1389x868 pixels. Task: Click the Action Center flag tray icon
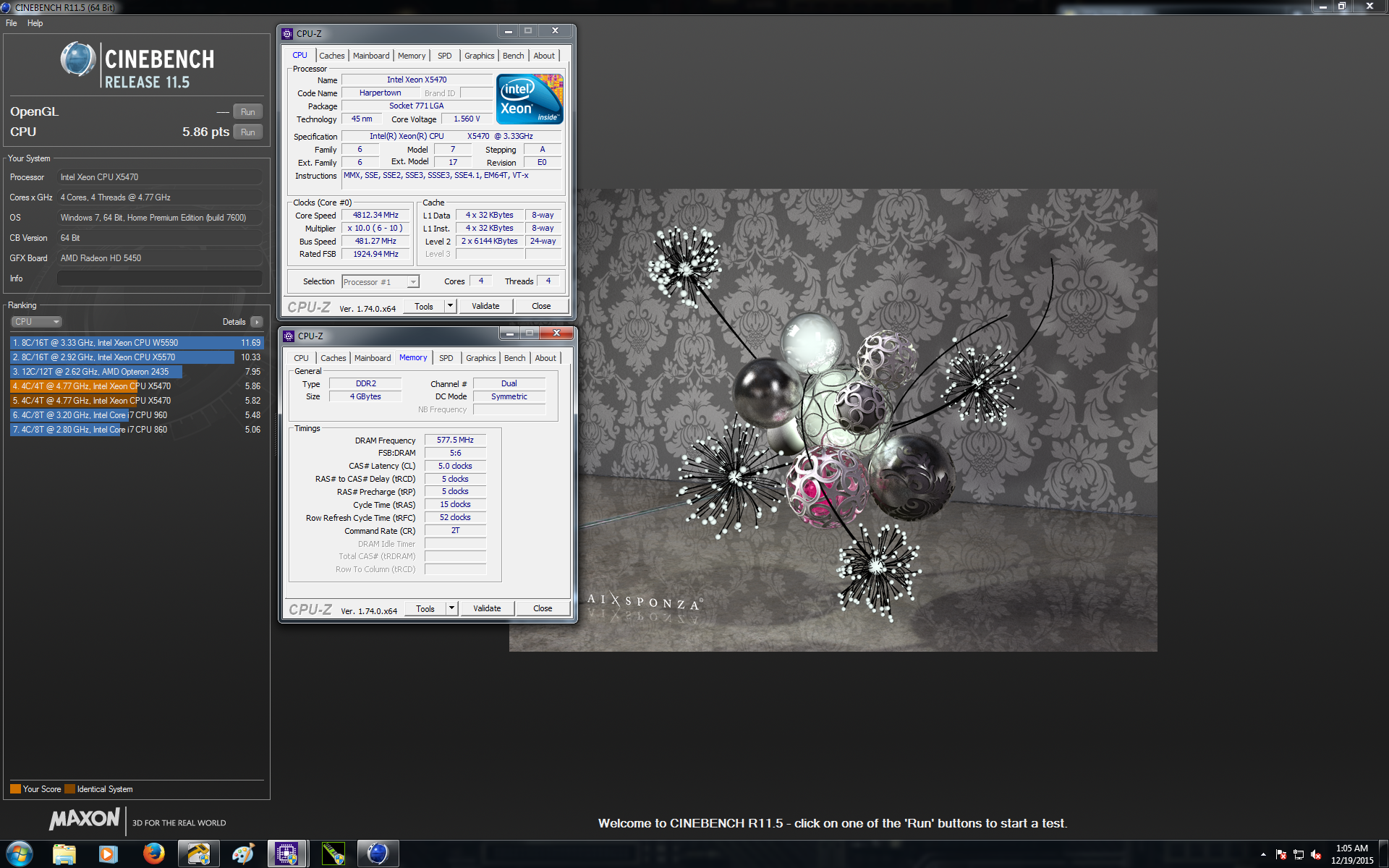[1281, 854]
